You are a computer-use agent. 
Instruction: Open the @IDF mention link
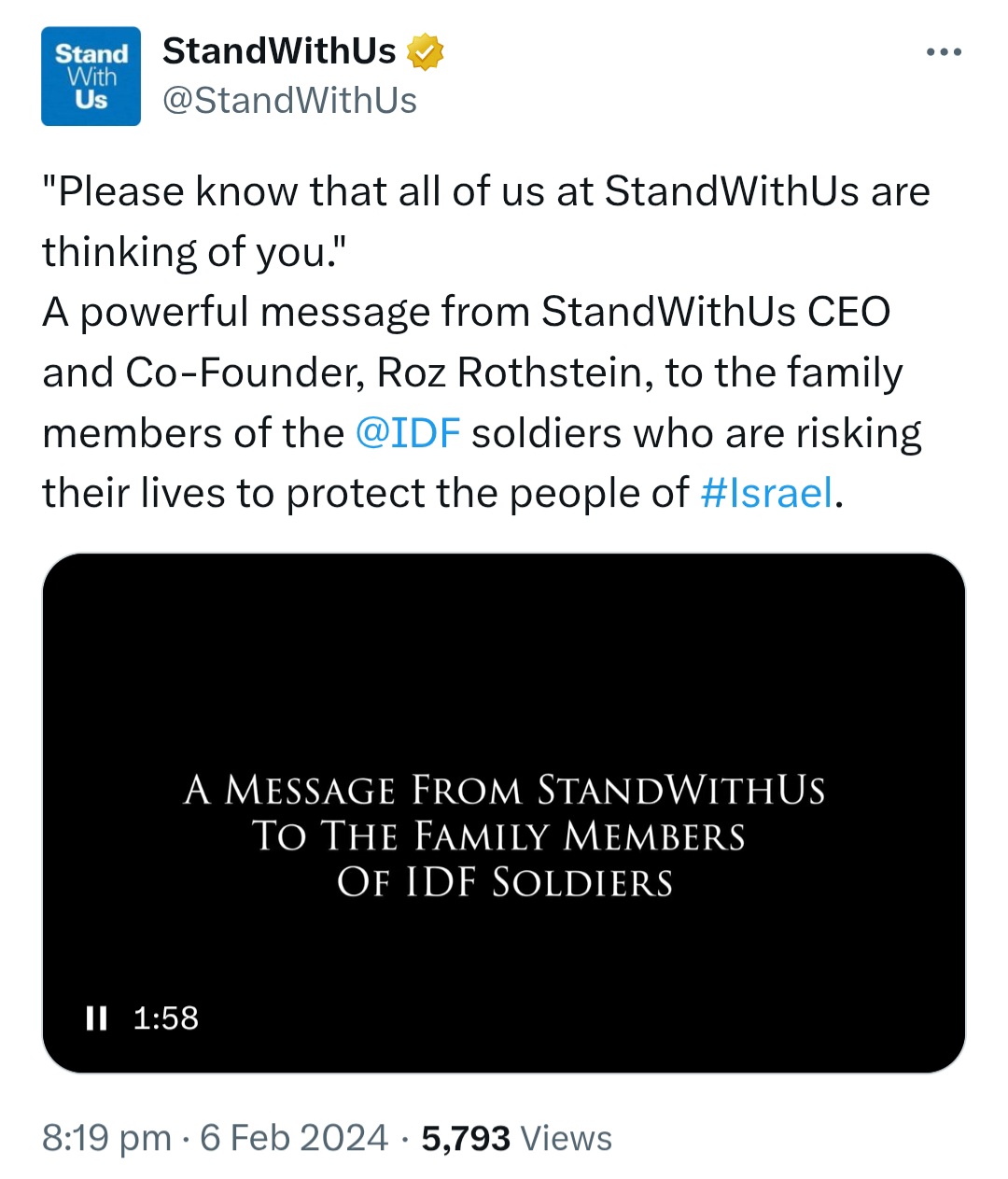point(408,433)
